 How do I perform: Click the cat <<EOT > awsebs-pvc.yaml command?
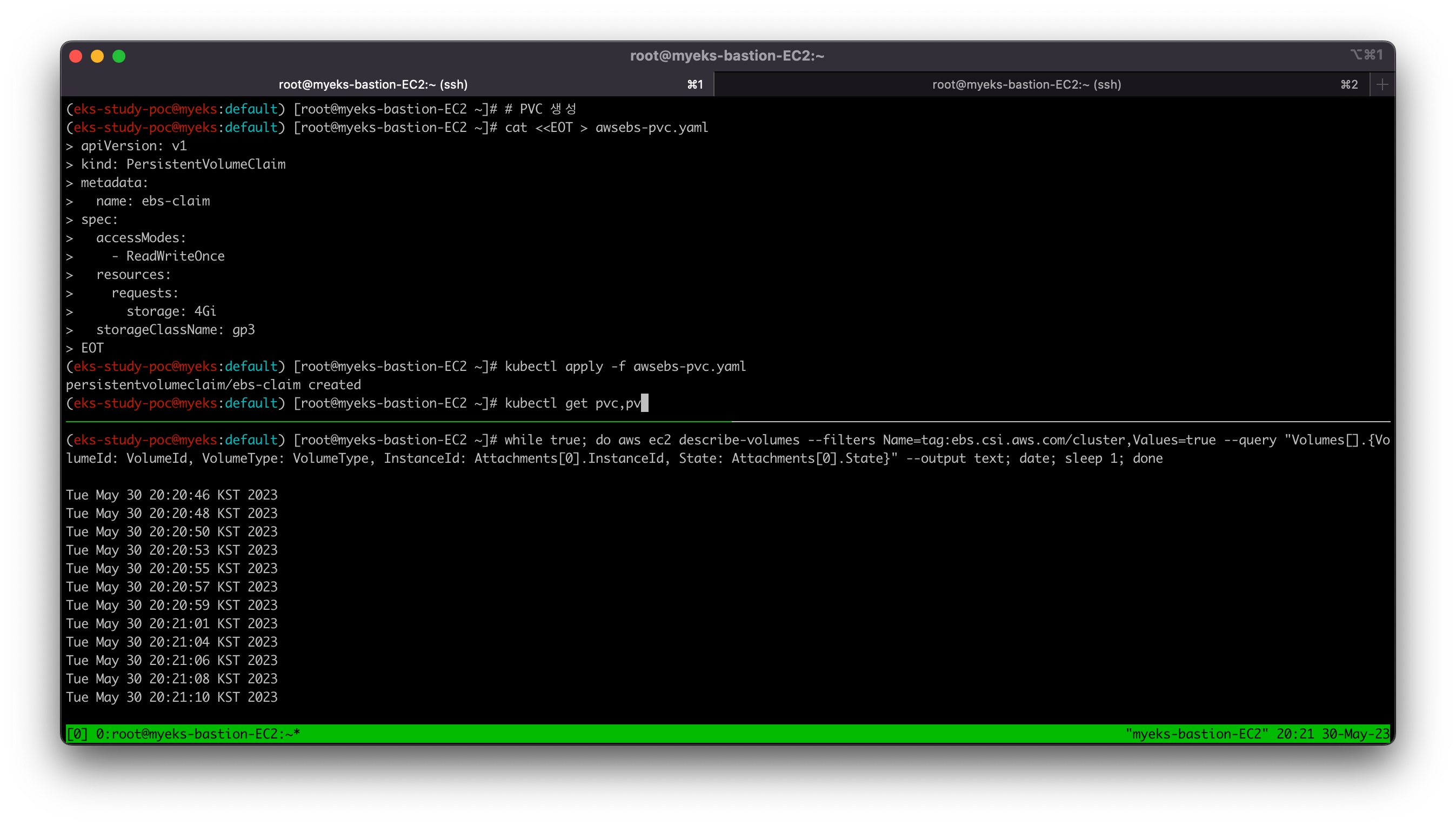(606, 128)
